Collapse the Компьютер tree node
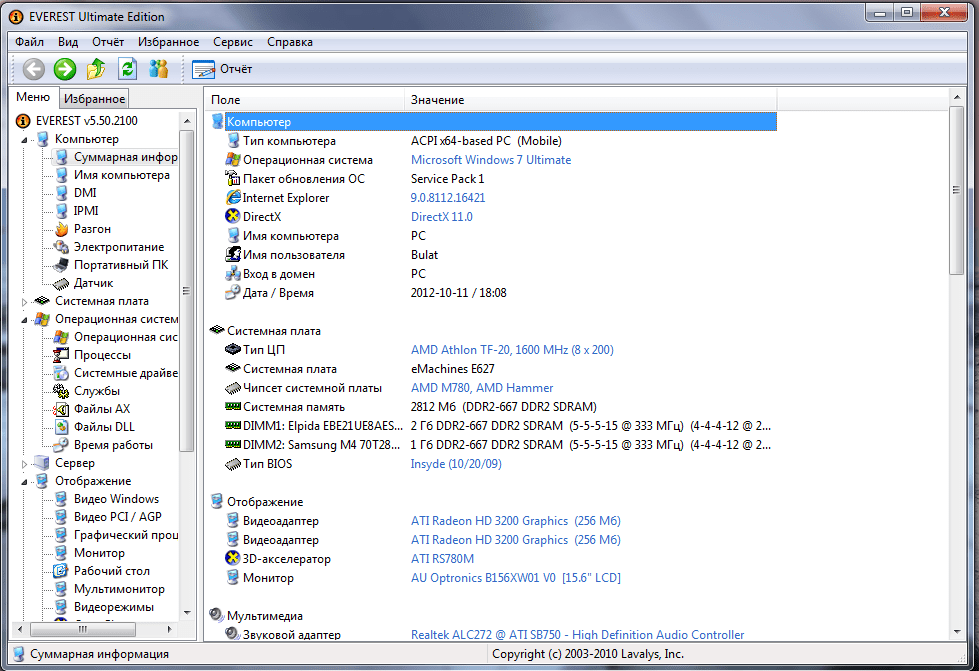This screenshot has height=671, width=979. (25, 139)
